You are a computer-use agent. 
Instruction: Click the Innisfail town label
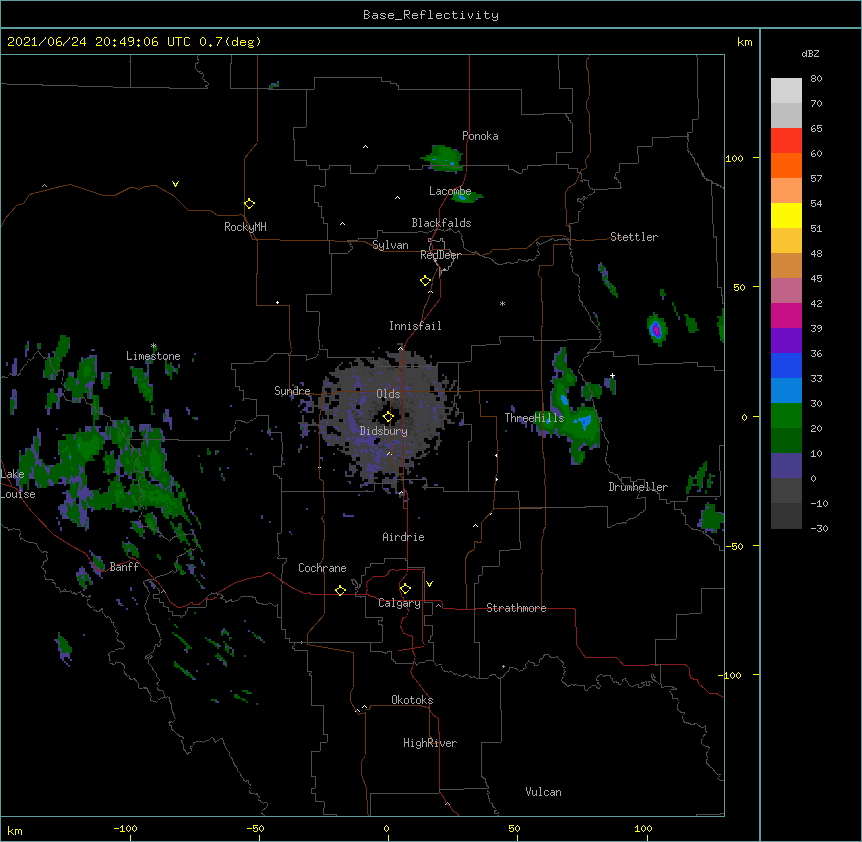(415, 326)
